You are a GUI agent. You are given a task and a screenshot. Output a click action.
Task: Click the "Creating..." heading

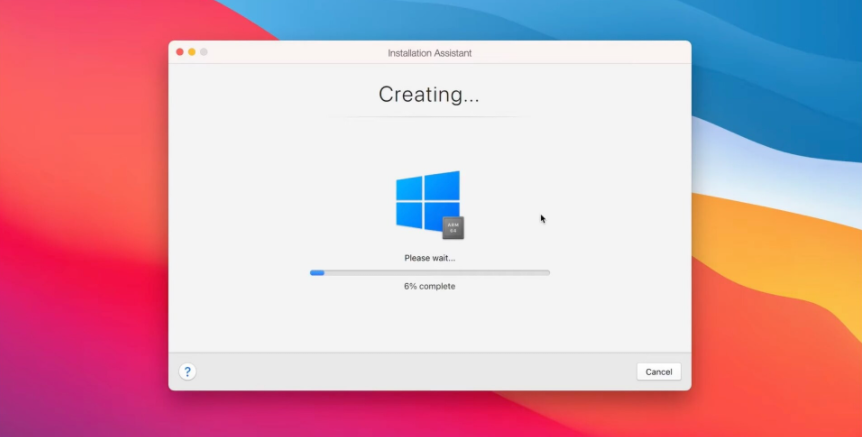click(x=429, y=95)
